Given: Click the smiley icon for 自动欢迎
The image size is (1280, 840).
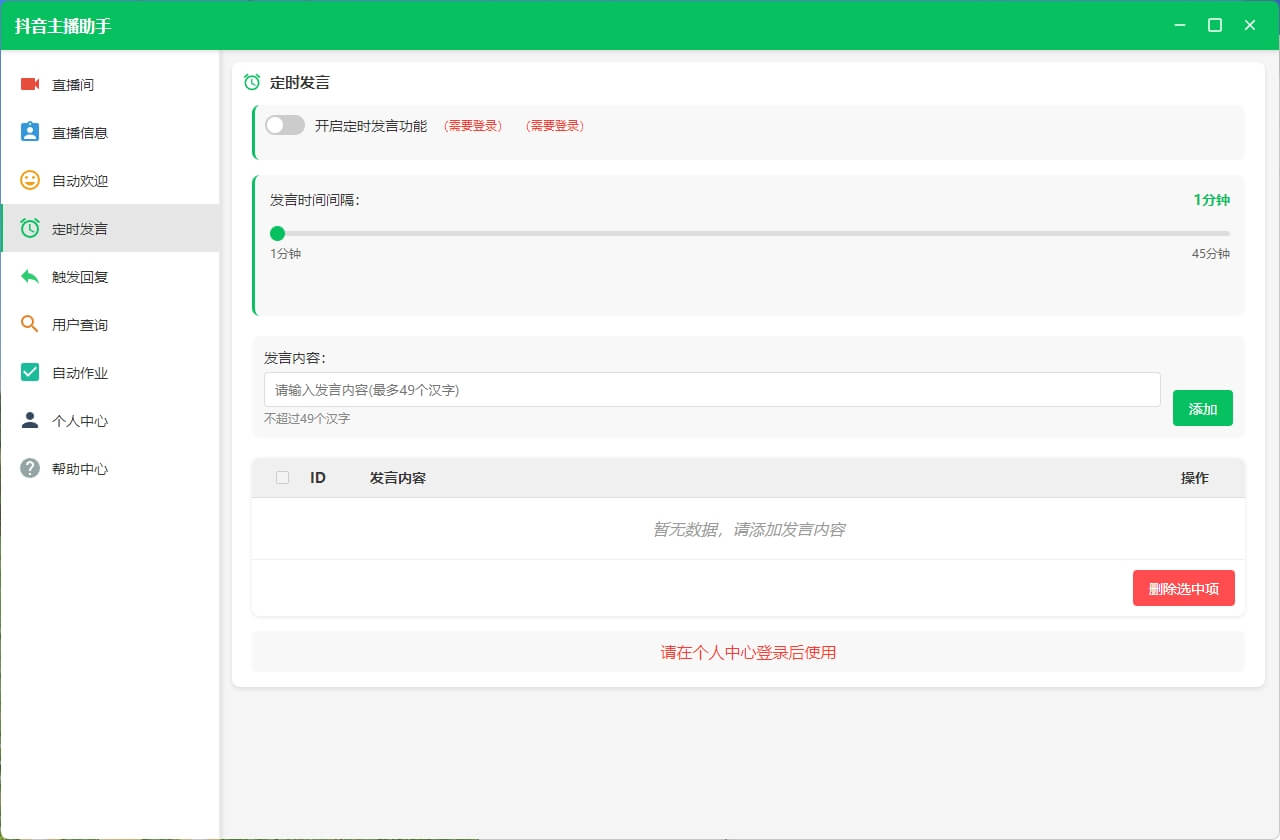Looking at the screenshot, I should [x=30, y=180].
